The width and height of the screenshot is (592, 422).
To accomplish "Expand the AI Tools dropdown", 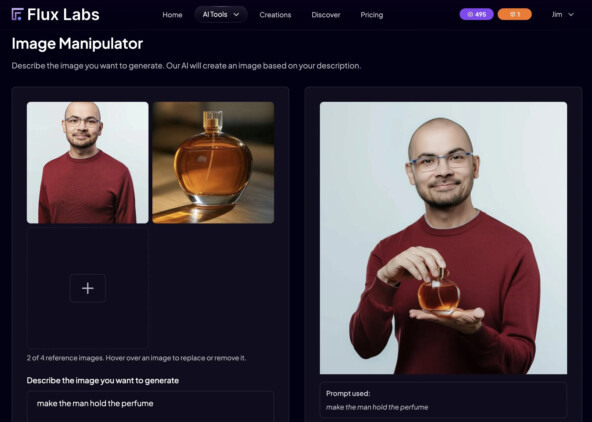I will 221,14.
